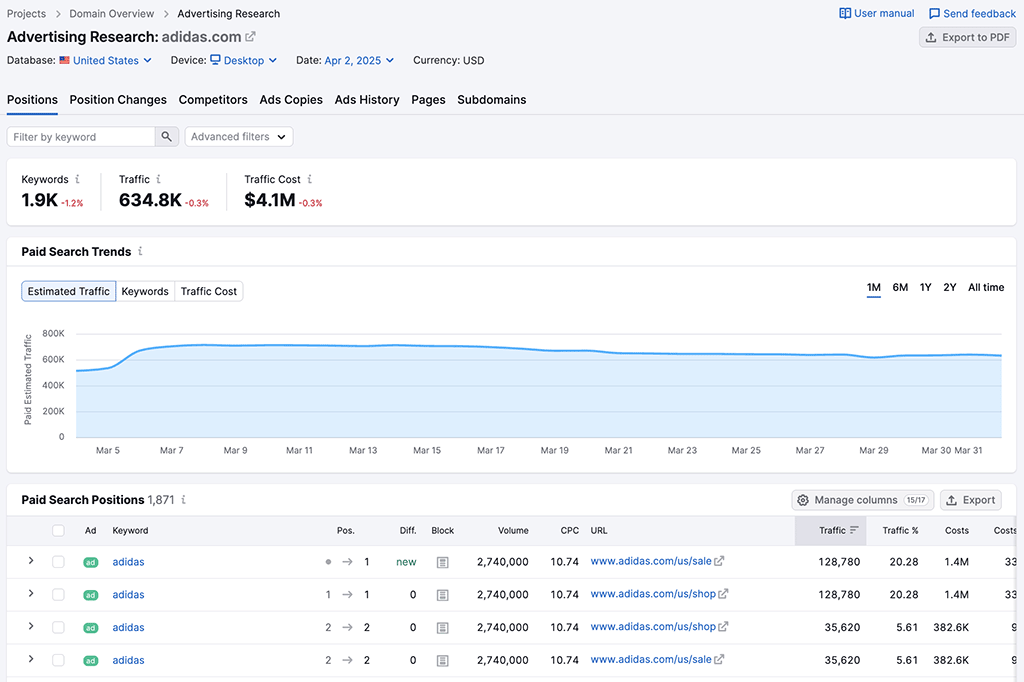Show info for Keywords metric
Viewport: 1024px width, 682px height.
pyautogui.click(x=77, y=179)
